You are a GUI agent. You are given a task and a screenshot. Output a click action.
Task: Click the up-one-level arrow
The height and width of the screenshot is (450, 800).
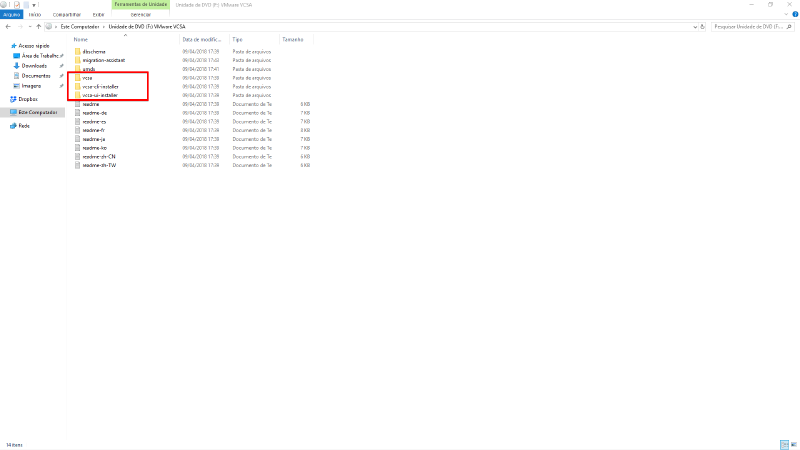pyautogui.click(x=36, y=27)
